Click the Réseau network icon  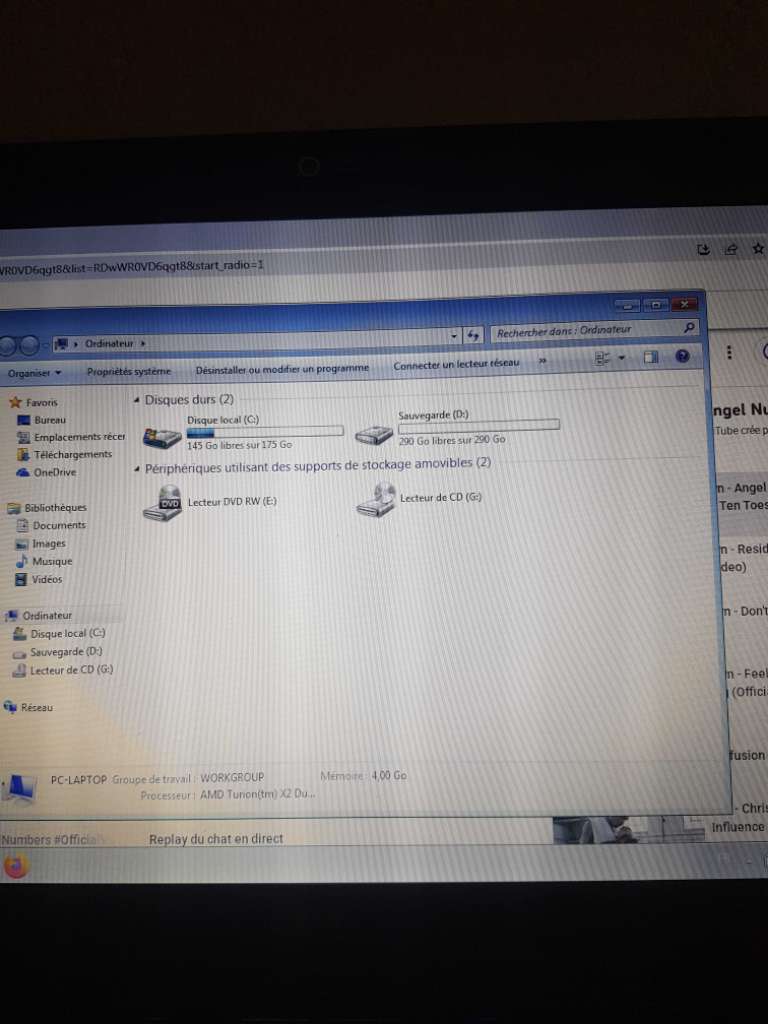click(10, 707)
